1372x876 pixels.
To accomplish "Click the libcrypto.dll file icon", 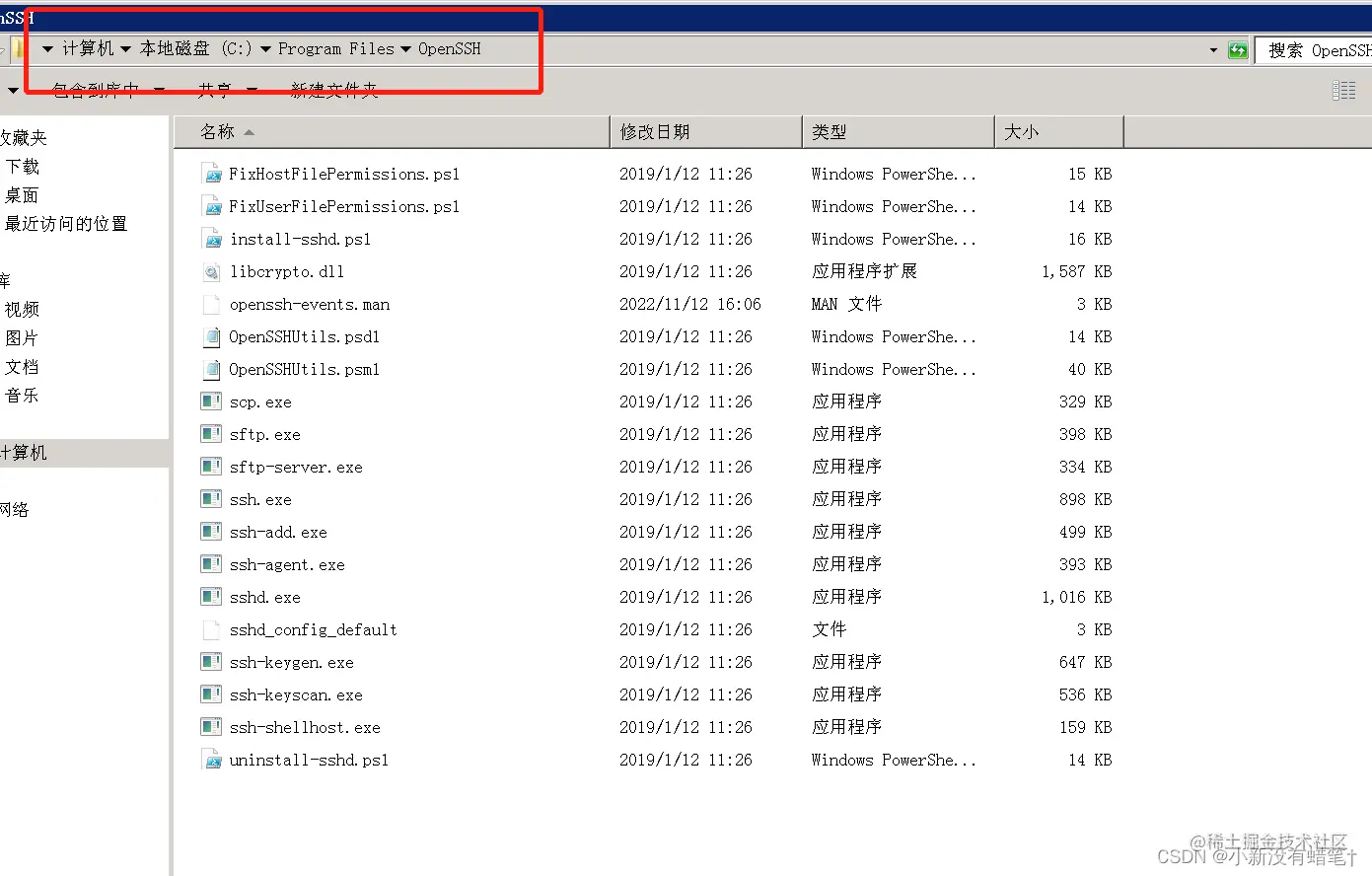I will (211, 271).
